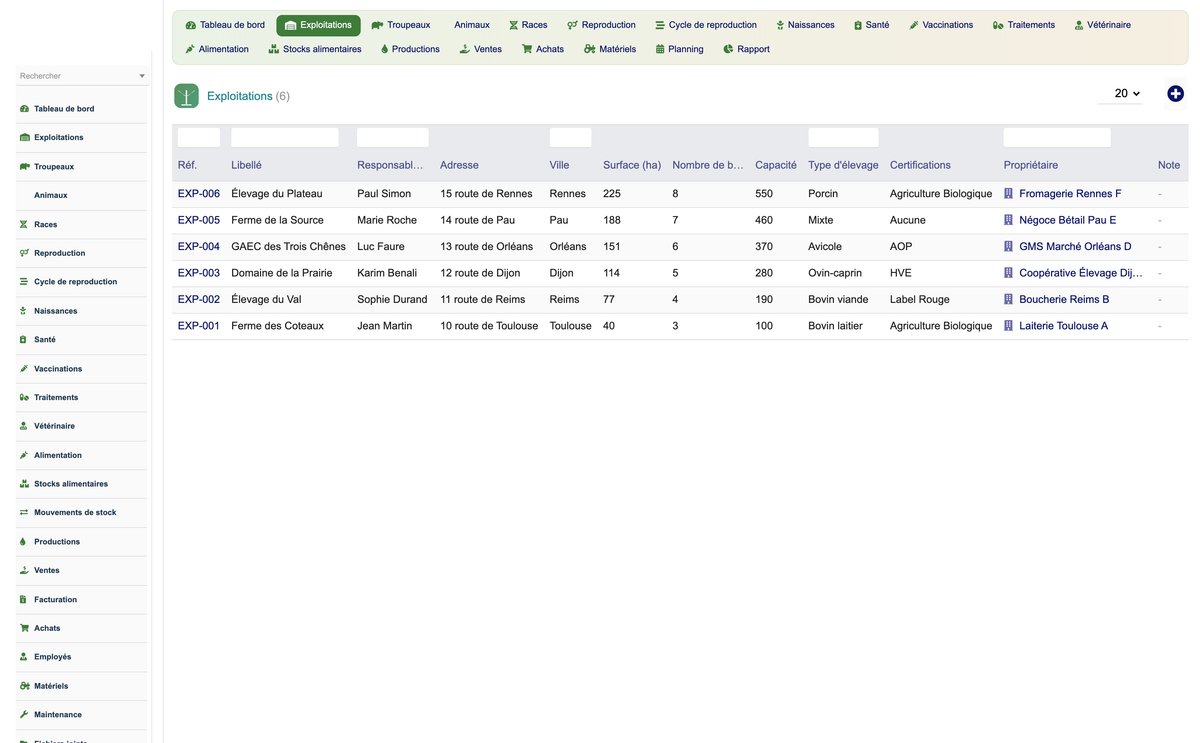
Task: Click the 'GAEC des Trois Chênes' cell
Action: (288, 246)
